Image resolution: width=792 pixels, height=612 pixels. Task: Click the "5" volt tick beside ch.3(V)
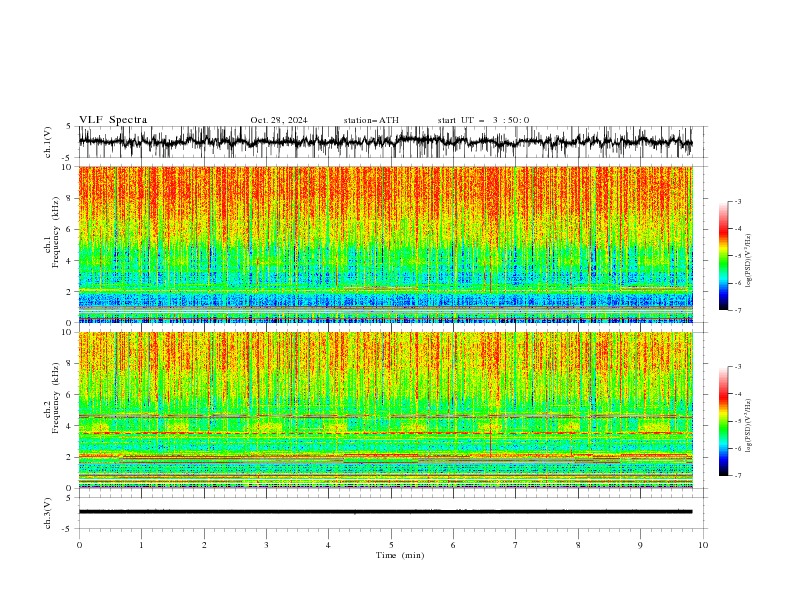click(68, 498)
